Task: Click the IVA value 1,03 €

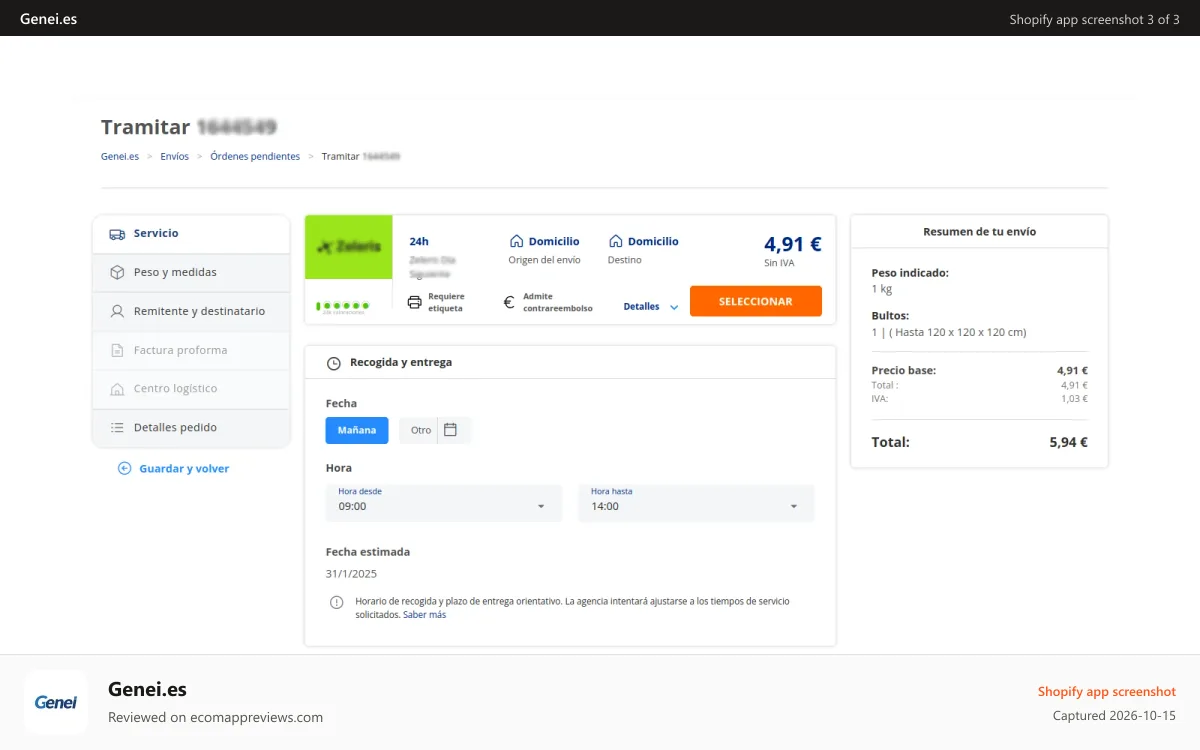Action: [x=1075, y=399]
